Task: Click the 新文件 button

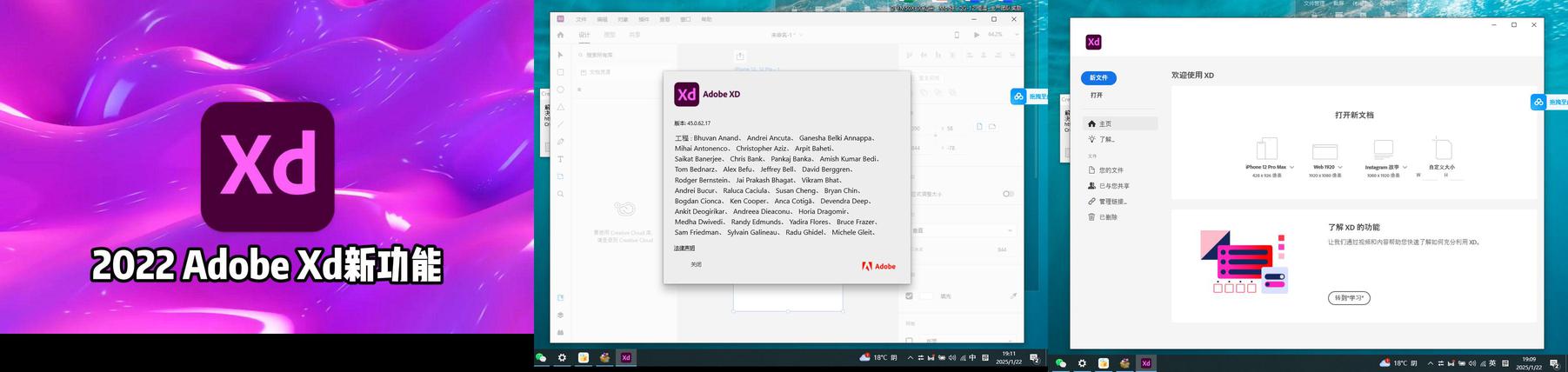Action: coord(1098,78)
